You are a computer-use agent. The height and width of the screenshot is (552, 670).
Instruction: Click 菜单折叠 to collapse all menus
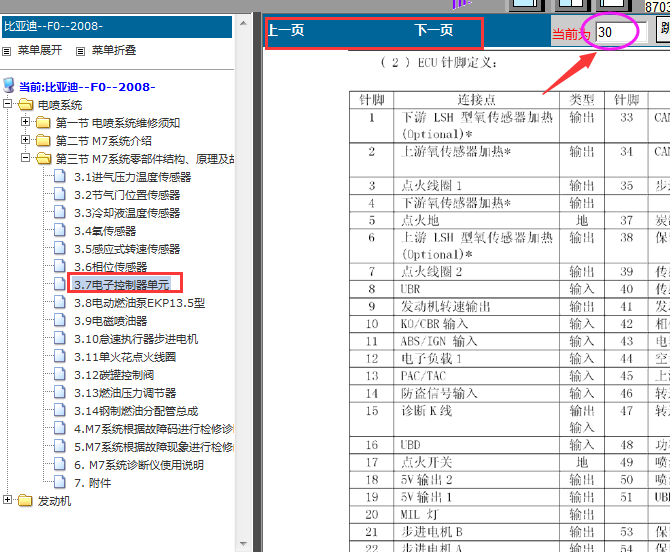click(x=114, y=50)
